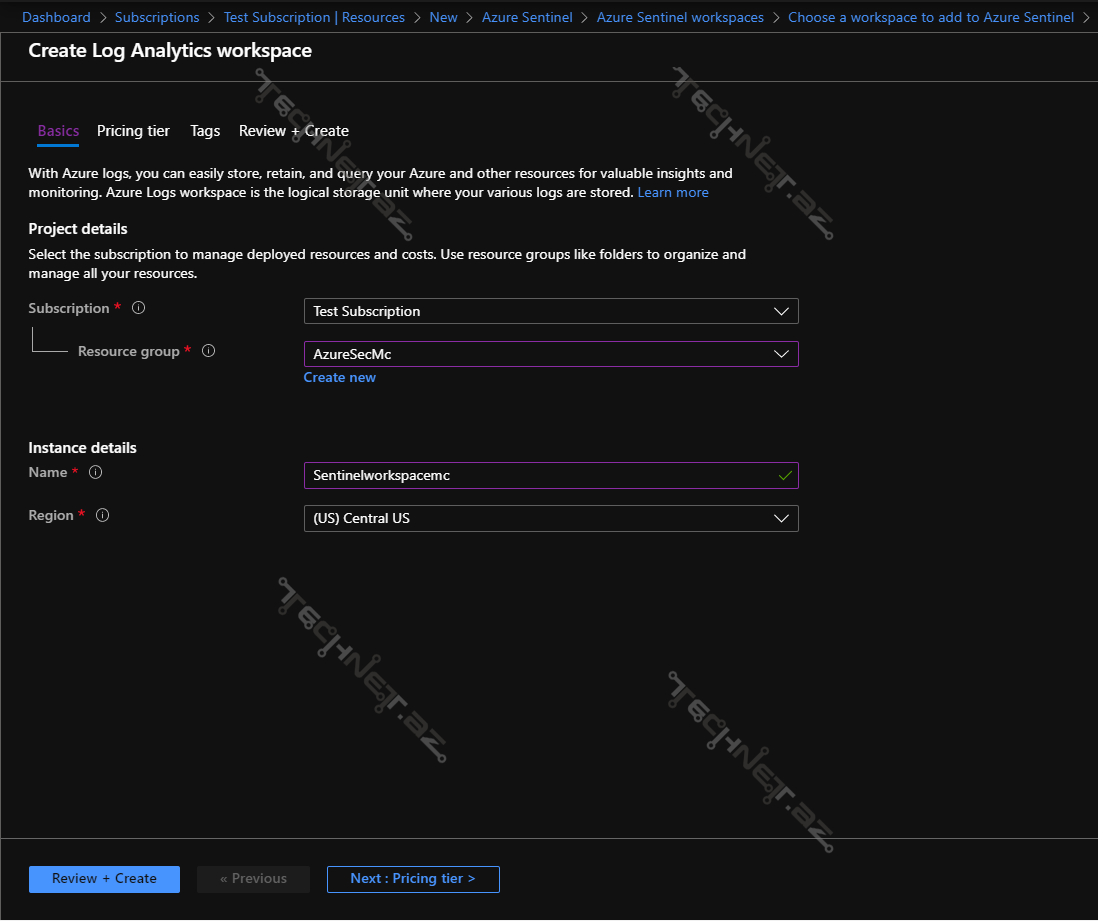Click info icon beside Resource group label
This screenshot has width=1098, height=921.
point(209,351)
